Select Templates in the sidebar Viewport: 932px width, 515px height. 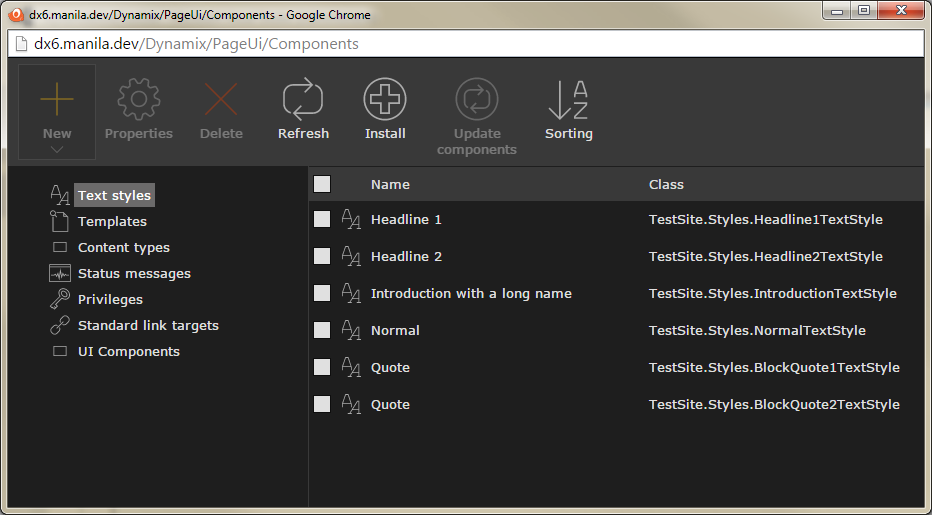pos(112,221)
